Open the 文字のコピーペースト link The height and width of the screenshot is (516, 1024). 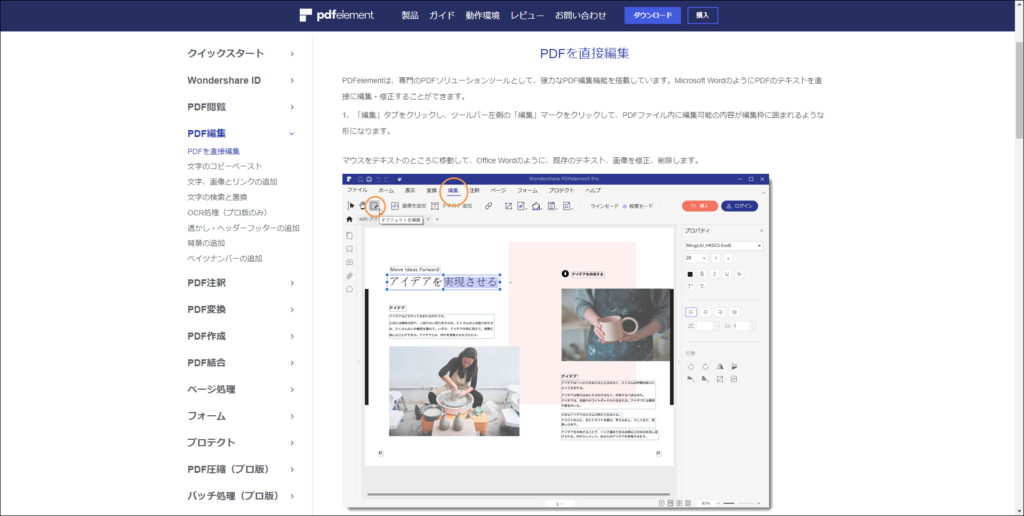225,167
